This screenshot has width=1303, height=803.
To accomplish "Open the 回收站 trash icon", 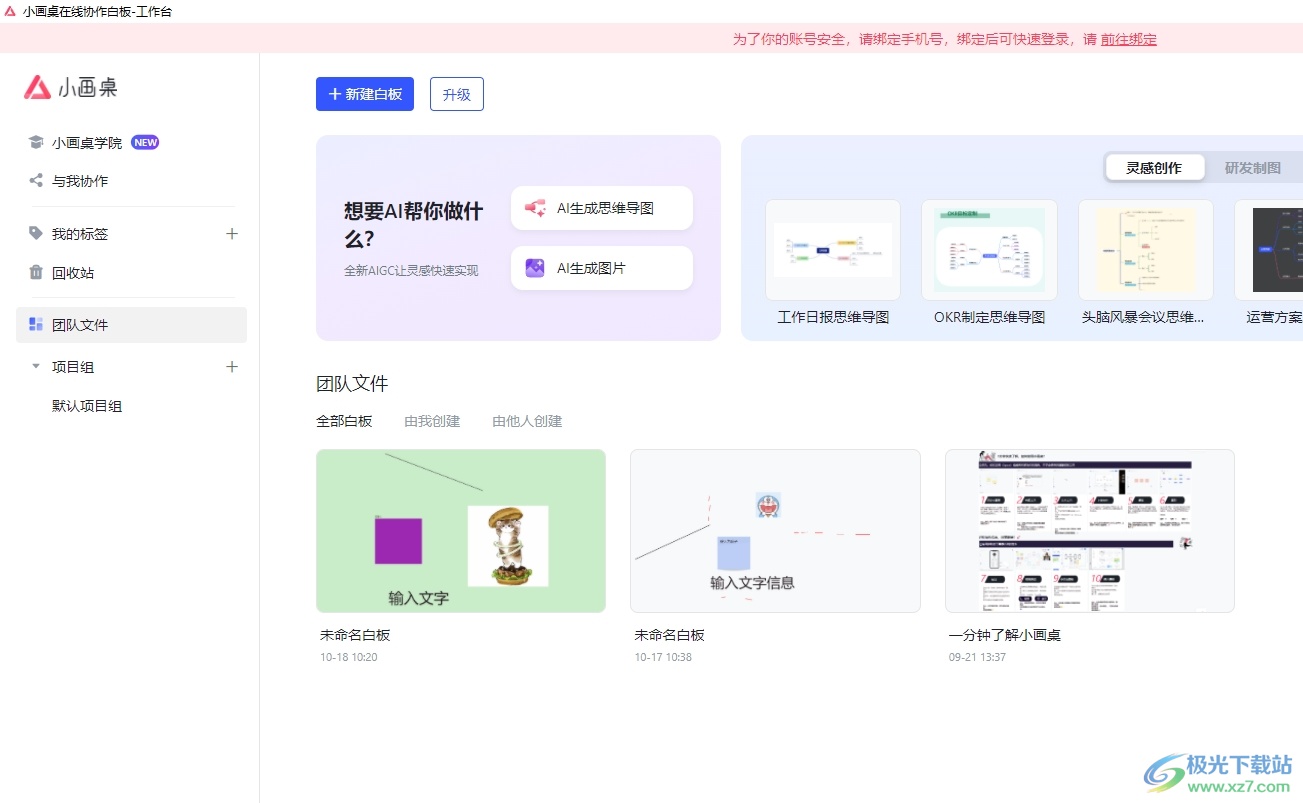I will tap(36, 272).
